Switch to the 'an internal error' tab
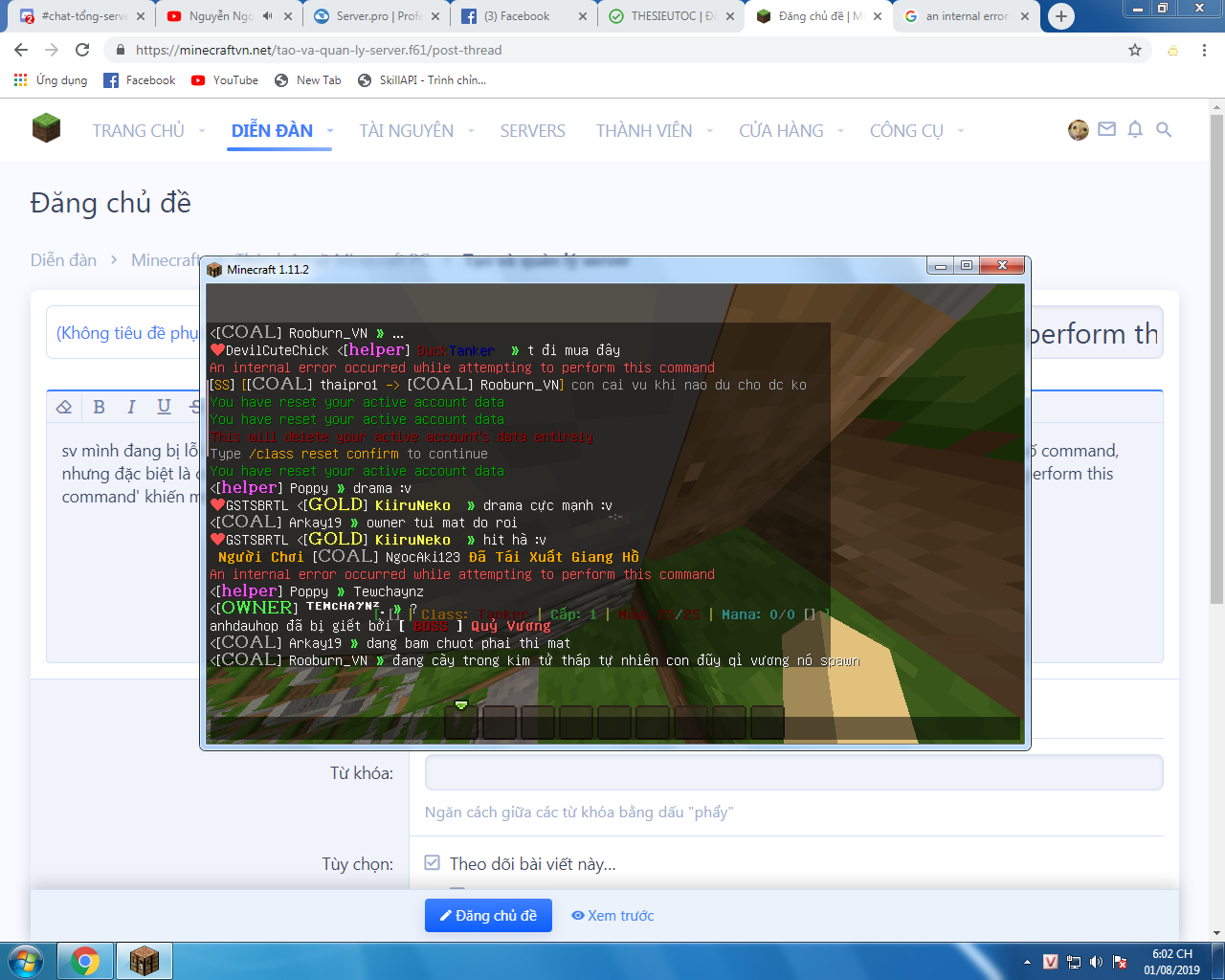 pyautogui.click(x=965, y=16)
